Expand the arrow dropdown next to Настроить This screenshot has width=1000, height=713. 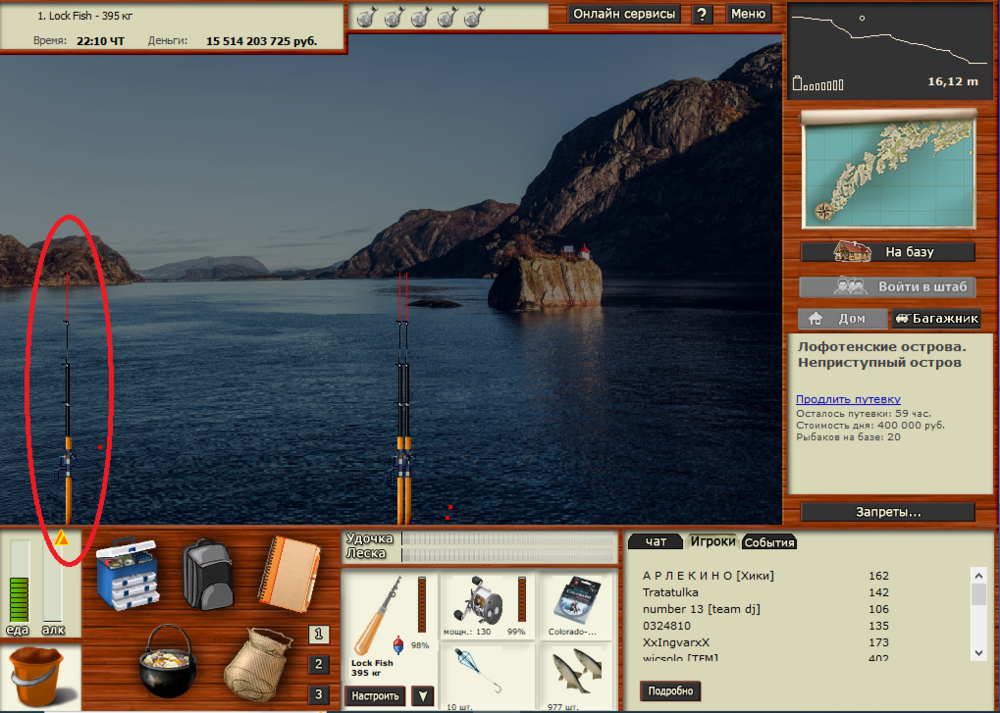tap(423, 696)
